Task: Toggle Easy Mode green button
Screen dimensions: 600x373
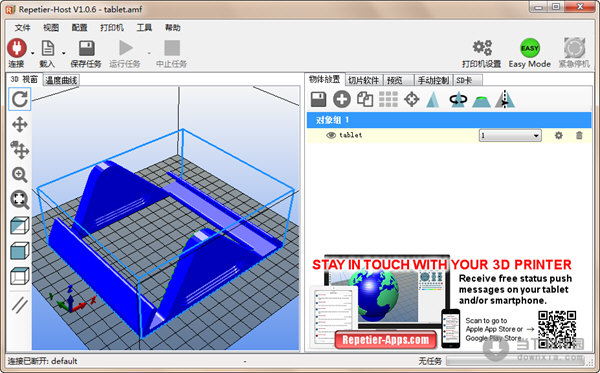Action: click(530, 48)
